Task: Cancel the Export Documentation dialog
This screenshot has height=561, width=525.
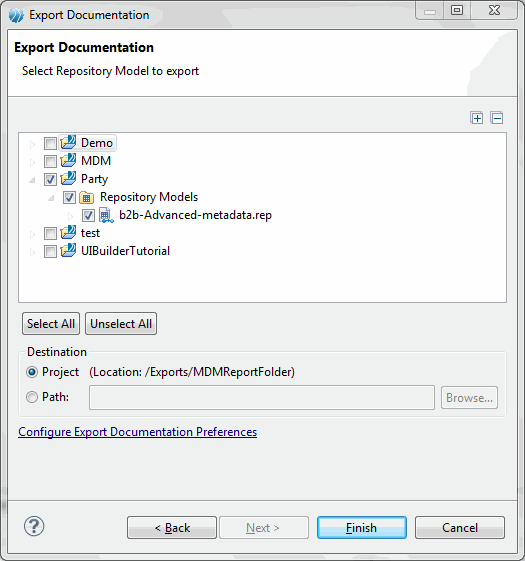Action: pyautogui.click(x=460, y=527)
